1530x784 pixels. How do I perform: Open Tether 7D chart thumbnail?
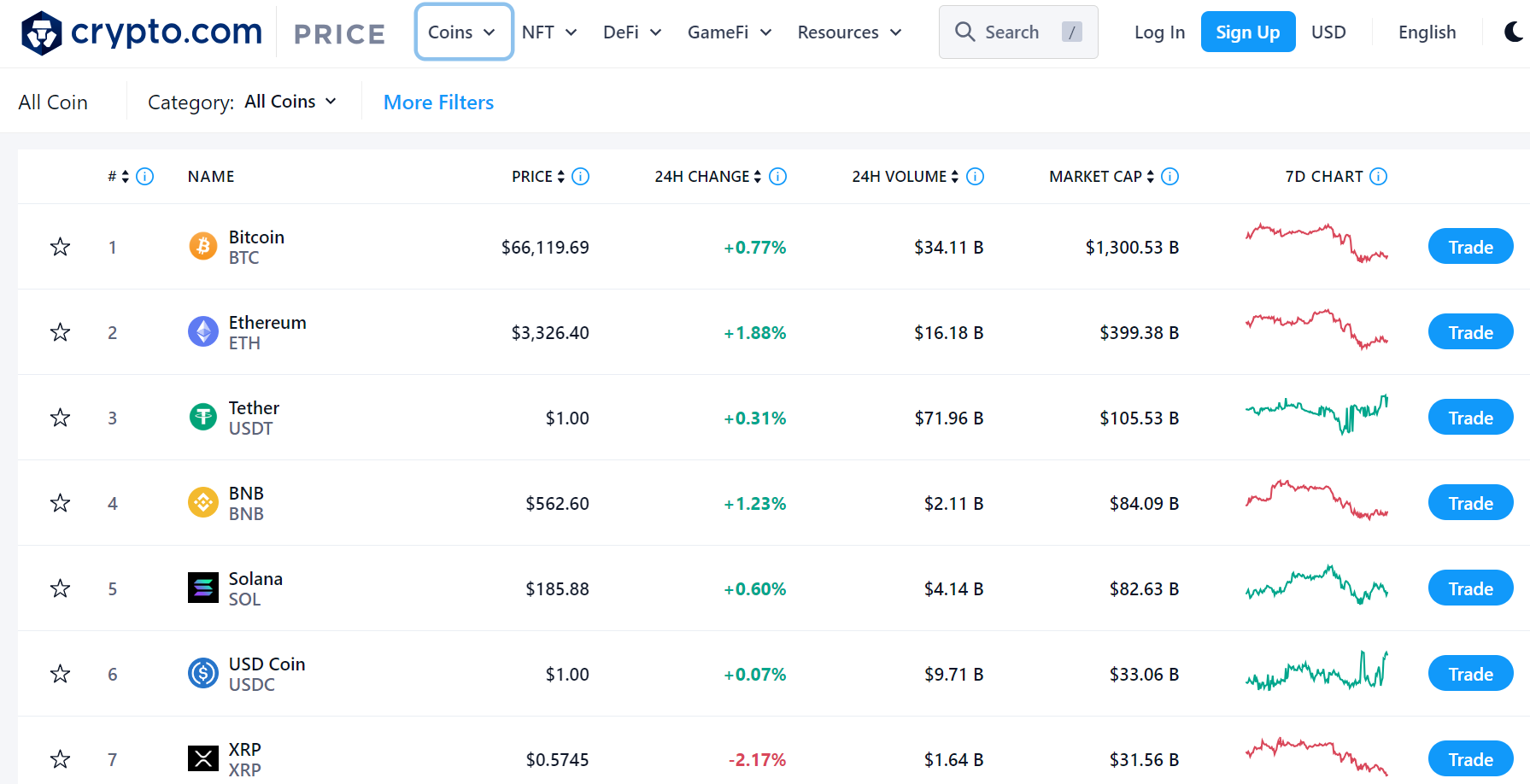click(x=1316, y=414)
